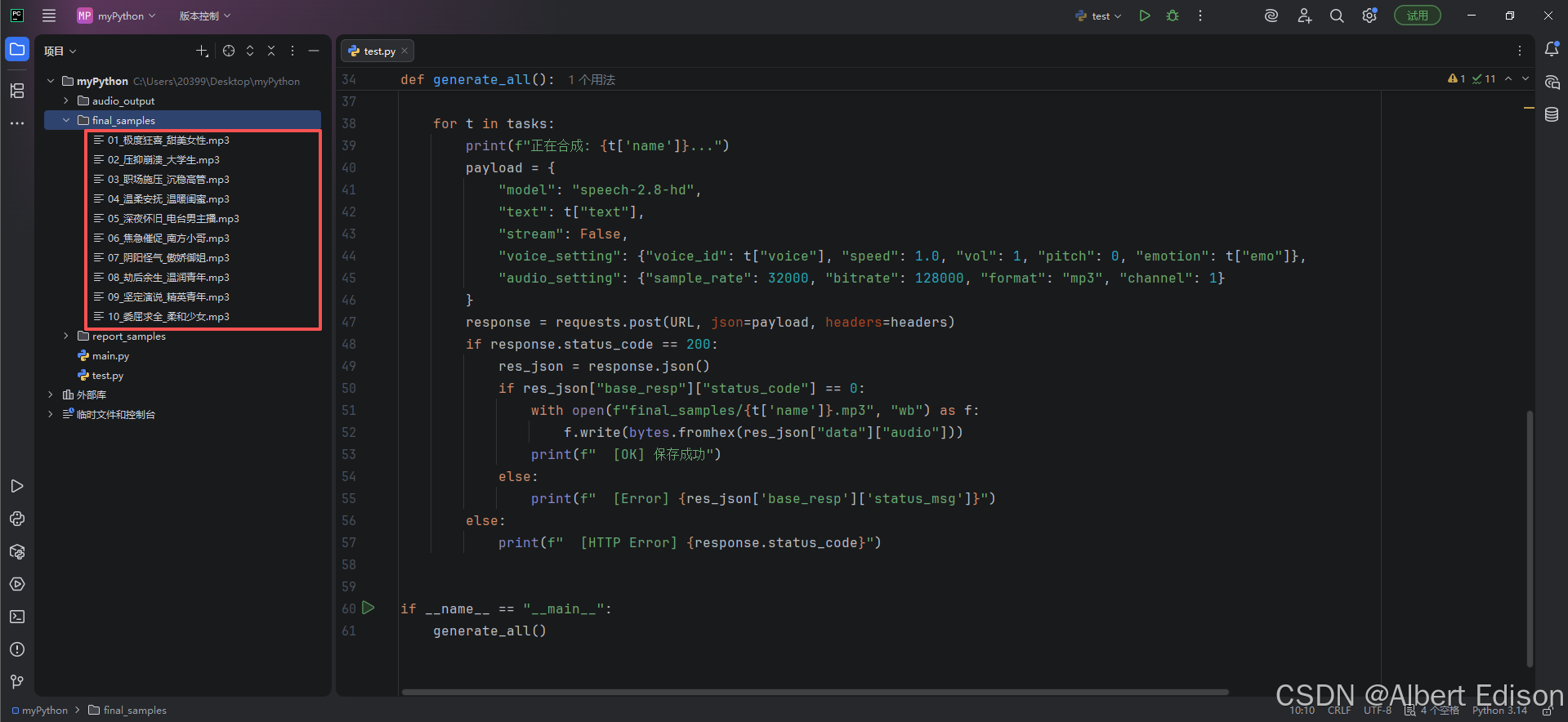Hide the project panel
Screen dimensions: 1568x722
(314, 51)
